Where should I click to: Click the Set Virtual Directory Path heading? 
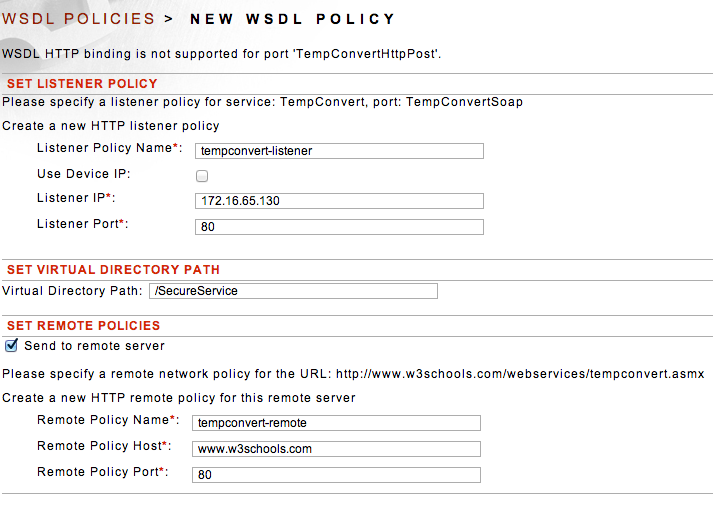pos(113,270)
